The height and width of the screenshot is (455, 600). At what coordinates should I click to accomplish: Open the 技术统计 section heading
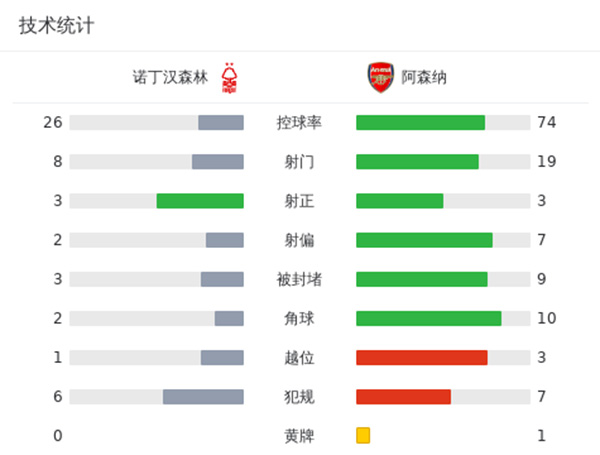pyautogui.click(x=57, y=26)
